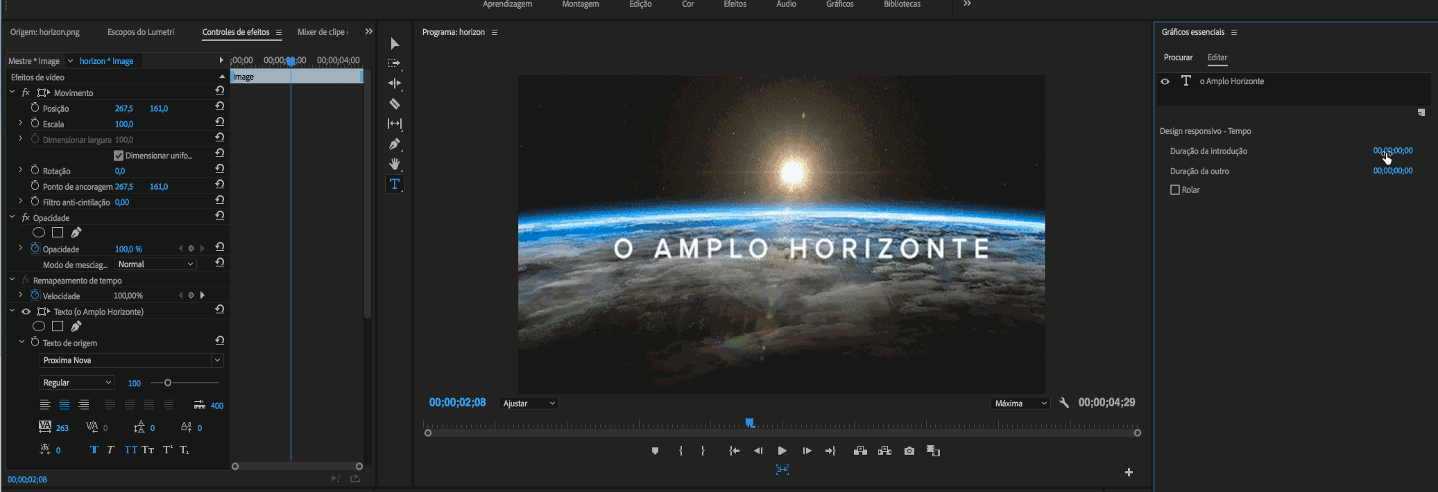Screen dimensions: 1438x492
Task: Toggle Opacidade animation stopwatch
Action: click(x=35, y=248)
